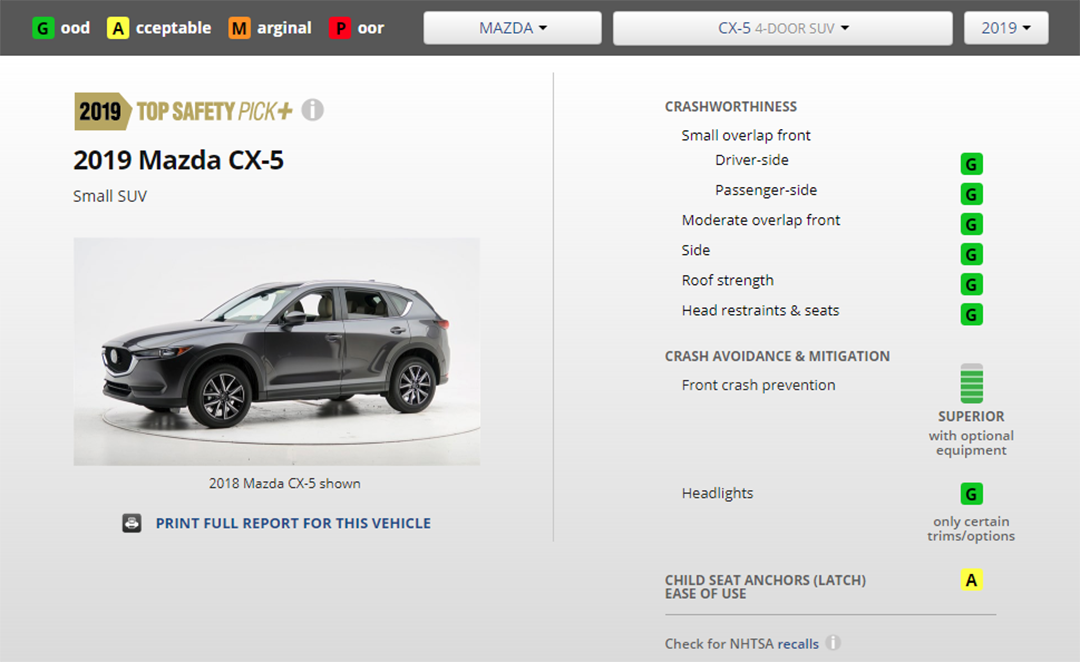Click the info icon beside Top Safety Pick+
The height and width of the screenshot is (662, 1080).
(x=313, y=110)
